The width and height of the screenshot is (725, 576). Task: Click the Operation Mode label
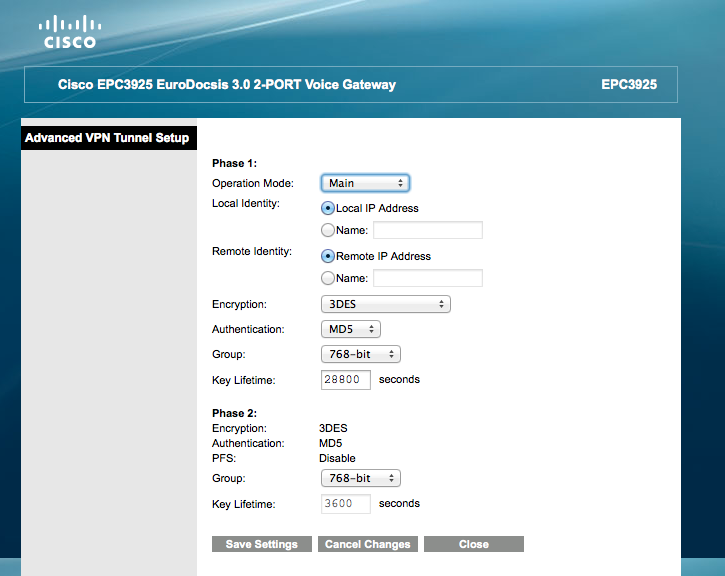[x=253, y=184]
